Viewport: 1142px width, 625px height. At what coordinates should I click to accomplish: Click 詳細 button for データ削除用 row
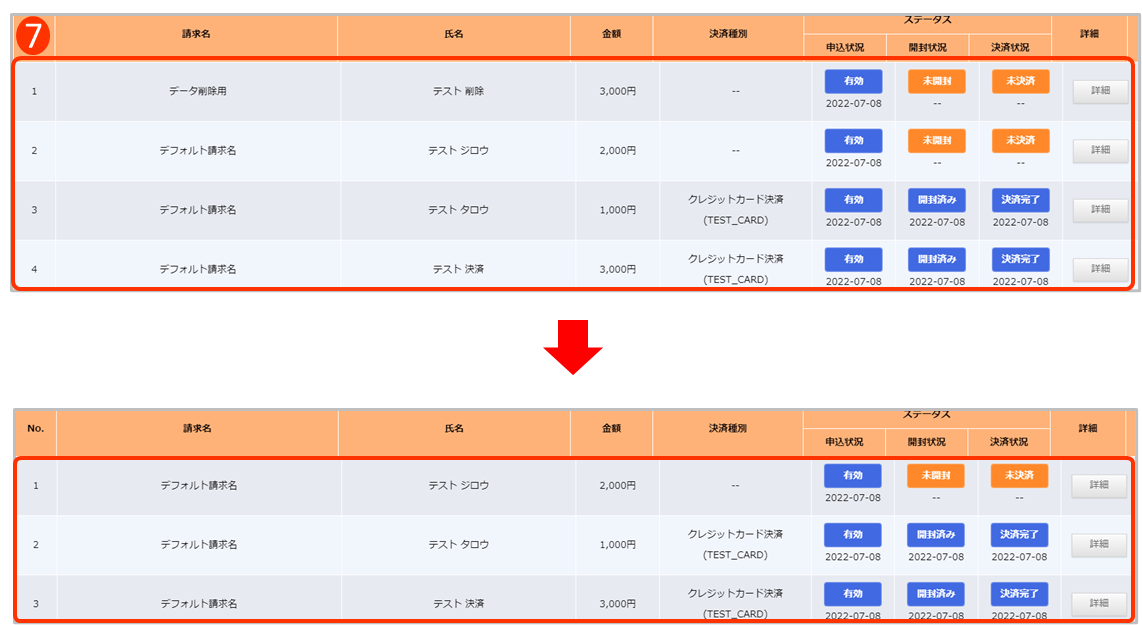(x=1100, y=92)
